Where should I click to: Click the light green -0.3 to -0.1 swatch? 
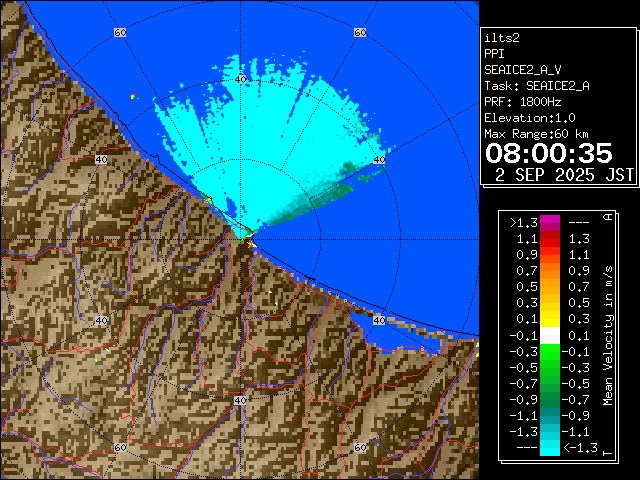(549, 351)
